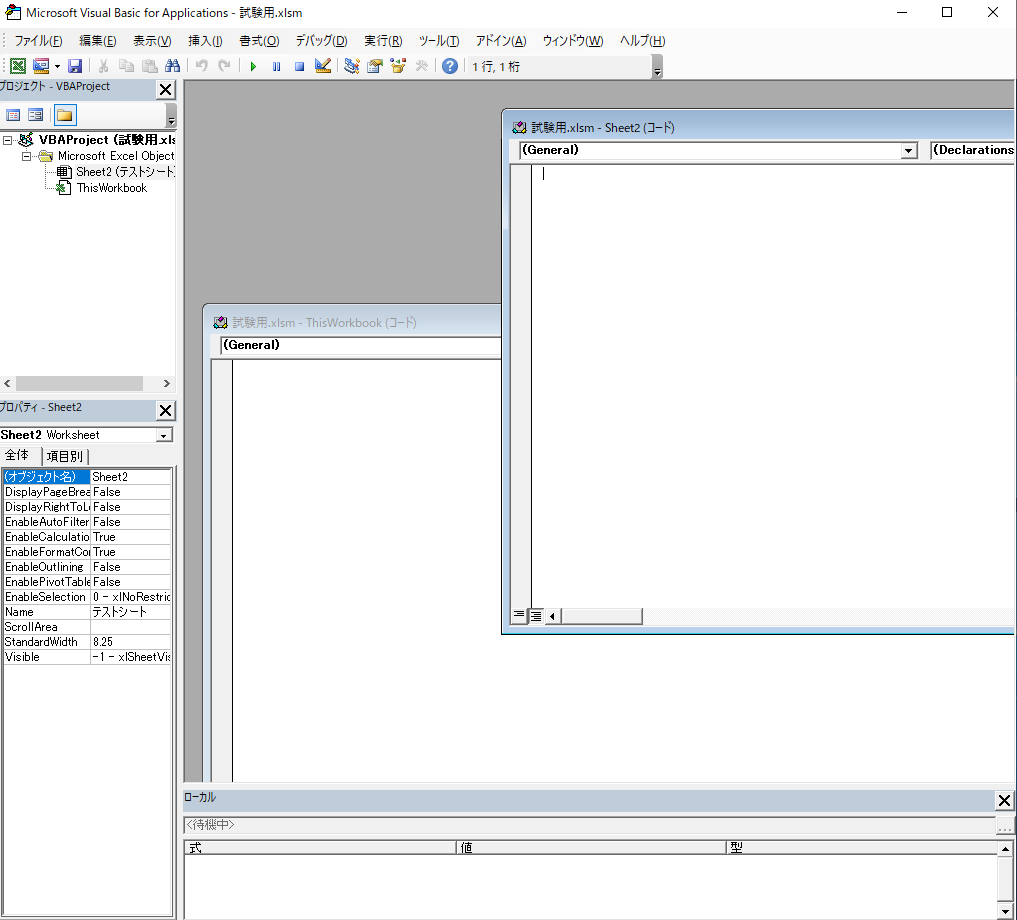
Task: Click the Undo arrow icon
Action: tap(202, 66)
